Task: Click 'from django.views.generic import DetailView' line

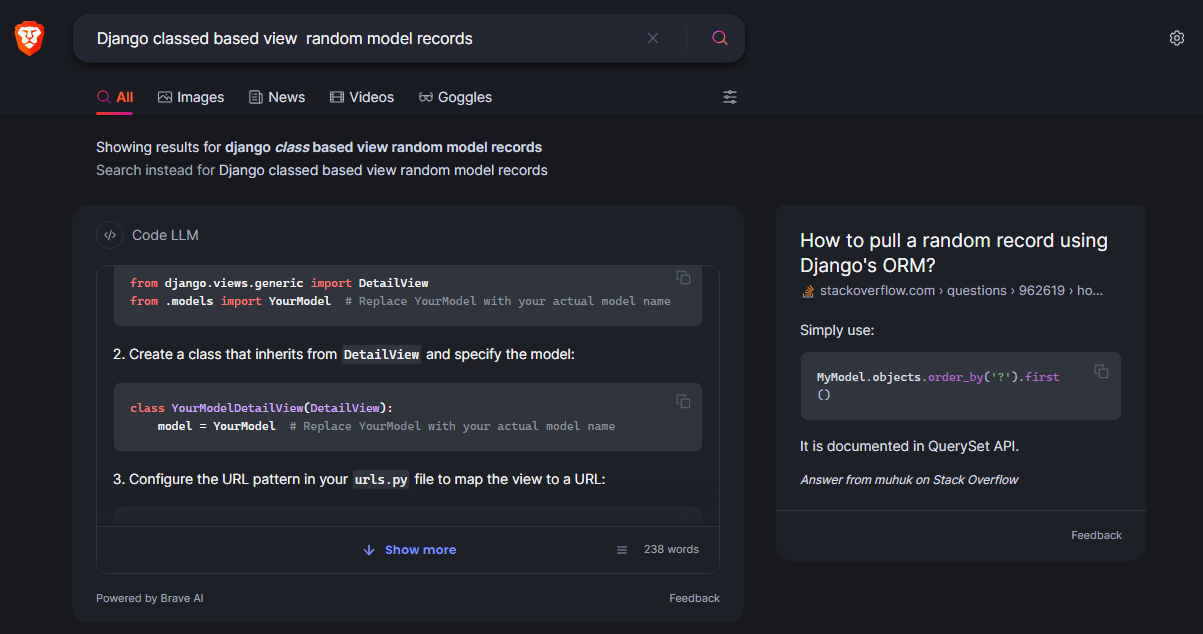Action: pyautogui.click(x=279, y=283)
